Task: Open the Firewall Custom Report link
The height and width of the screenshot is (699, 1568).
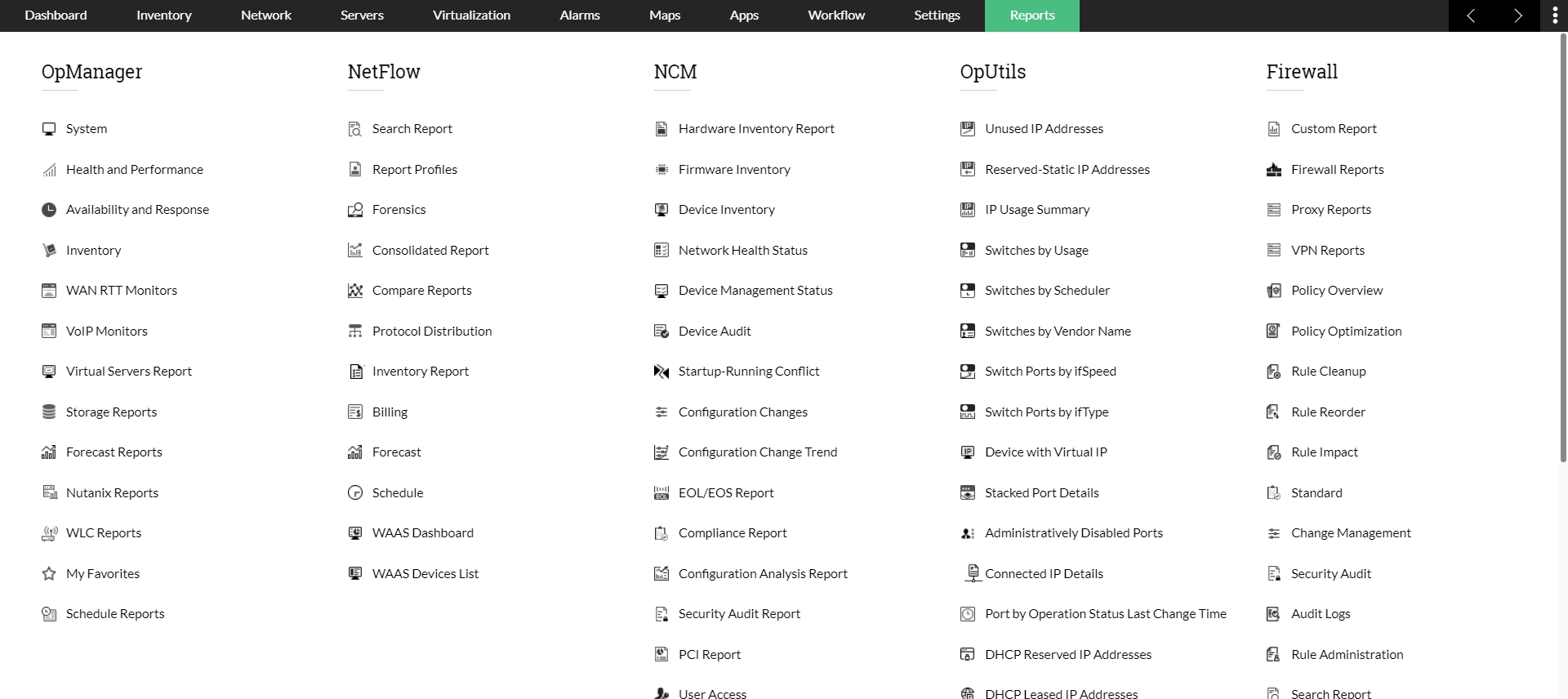Action: 1334,129
